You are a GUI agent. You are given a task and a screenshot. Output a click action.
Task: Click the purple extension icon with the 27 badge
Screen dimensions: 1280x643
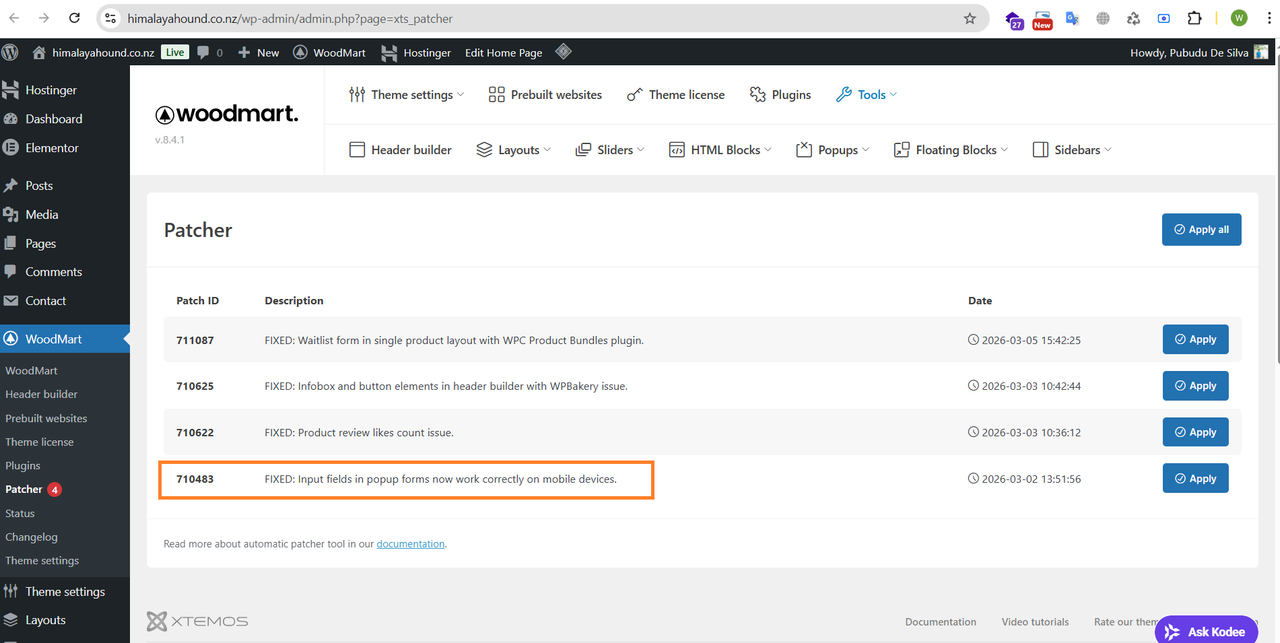pos(1014,19)
